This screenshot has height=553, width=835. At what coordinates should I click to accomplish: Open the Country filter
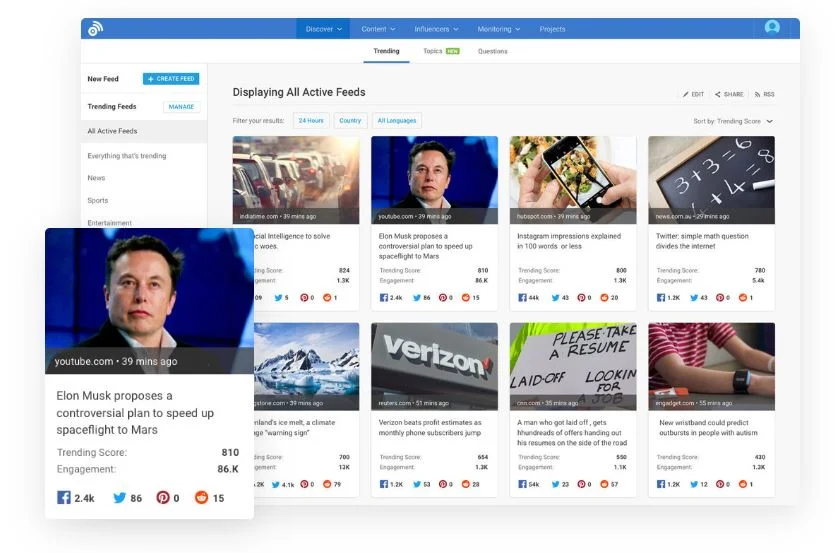coord(350,120)
